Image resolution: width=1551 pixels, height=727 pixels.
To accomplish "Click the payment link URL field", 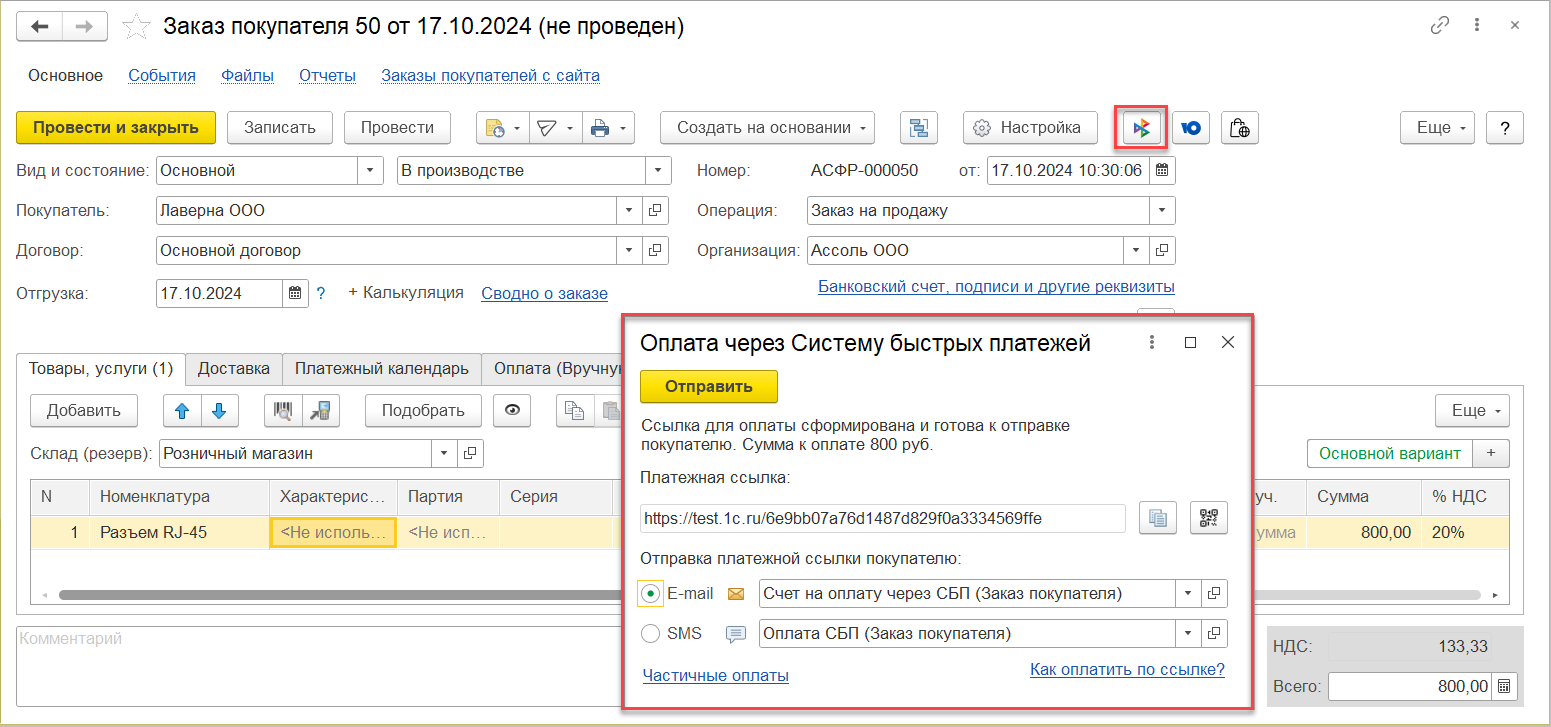I will tap(882, 518).
